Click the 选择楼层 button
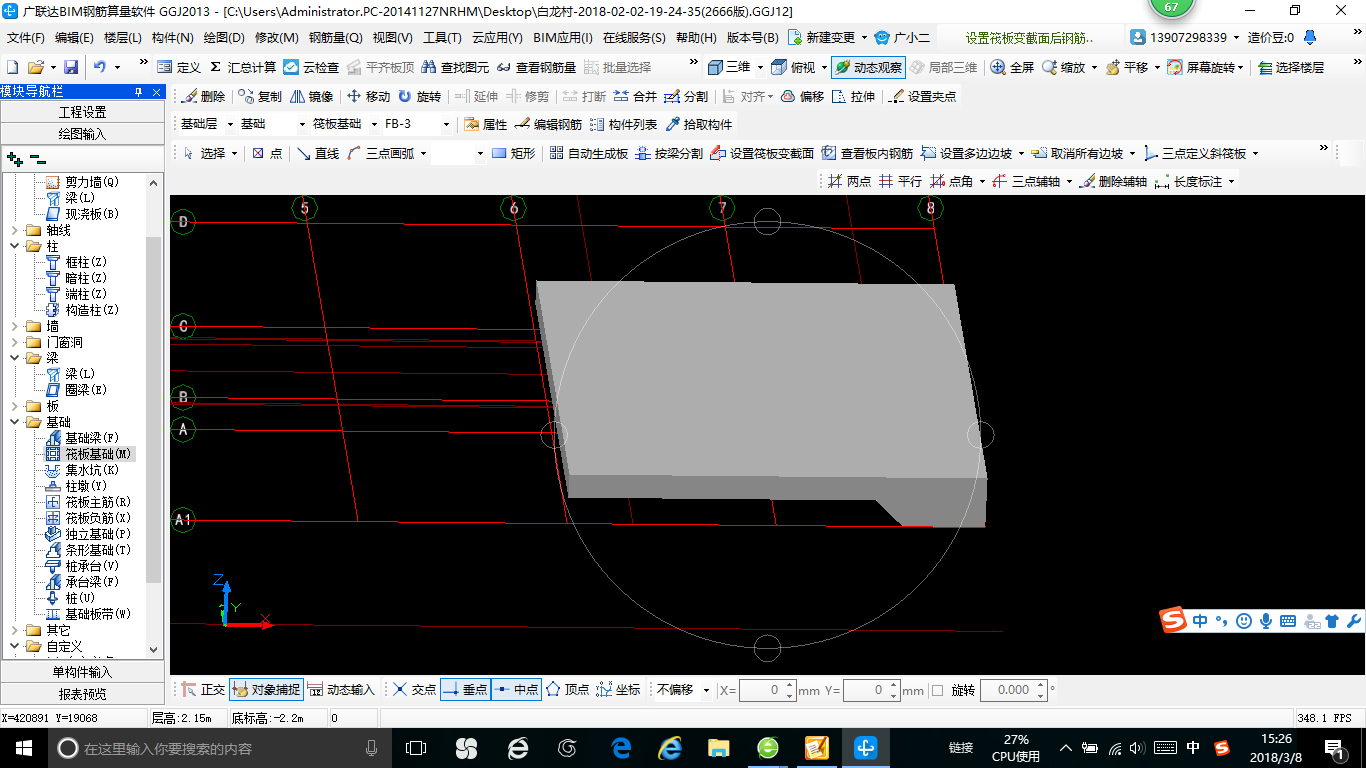This screenshot has height=768, width=1366. coord(1291,67)
